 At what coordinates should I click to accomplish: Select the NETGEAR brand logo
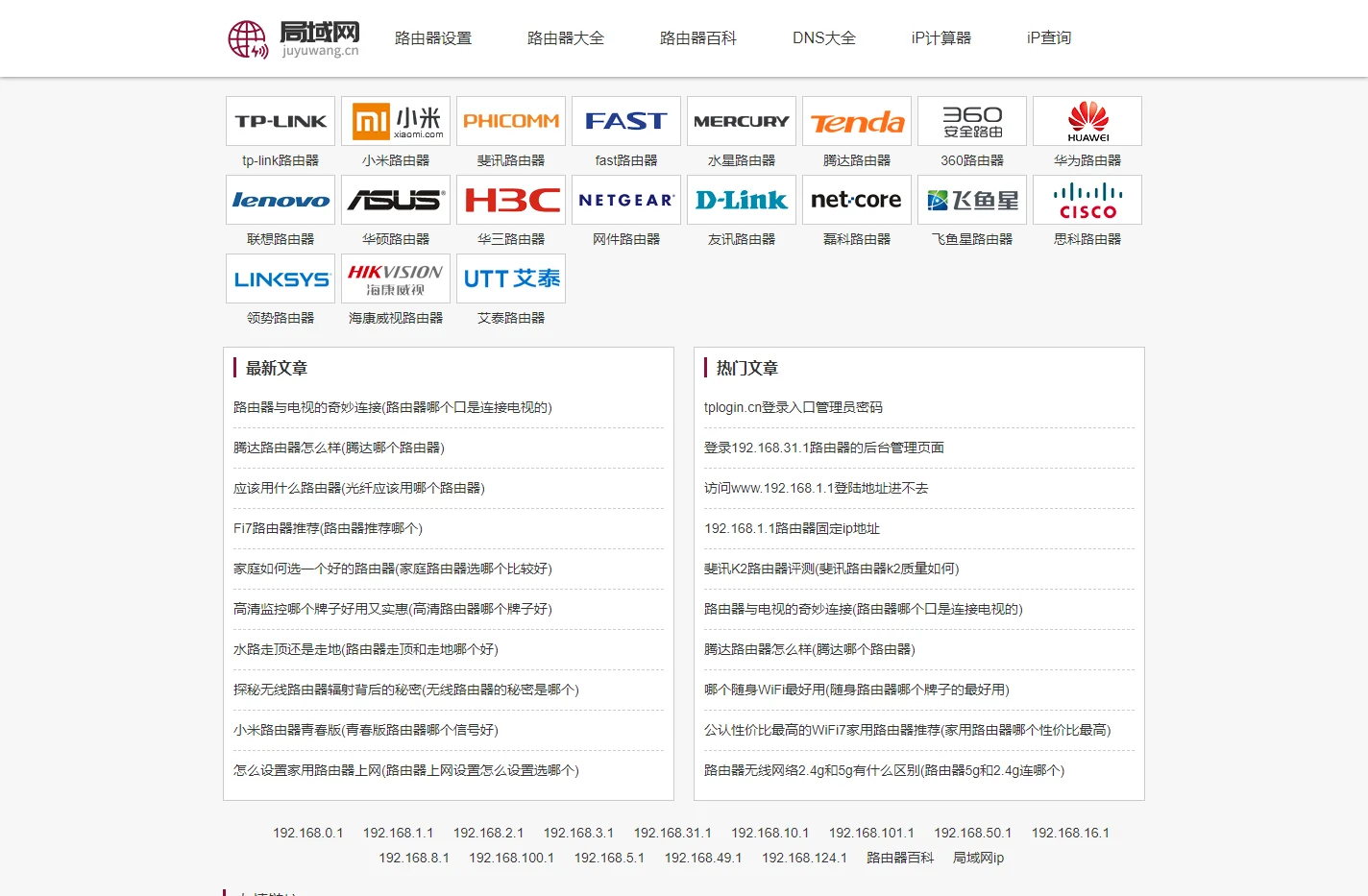(626, 200)
